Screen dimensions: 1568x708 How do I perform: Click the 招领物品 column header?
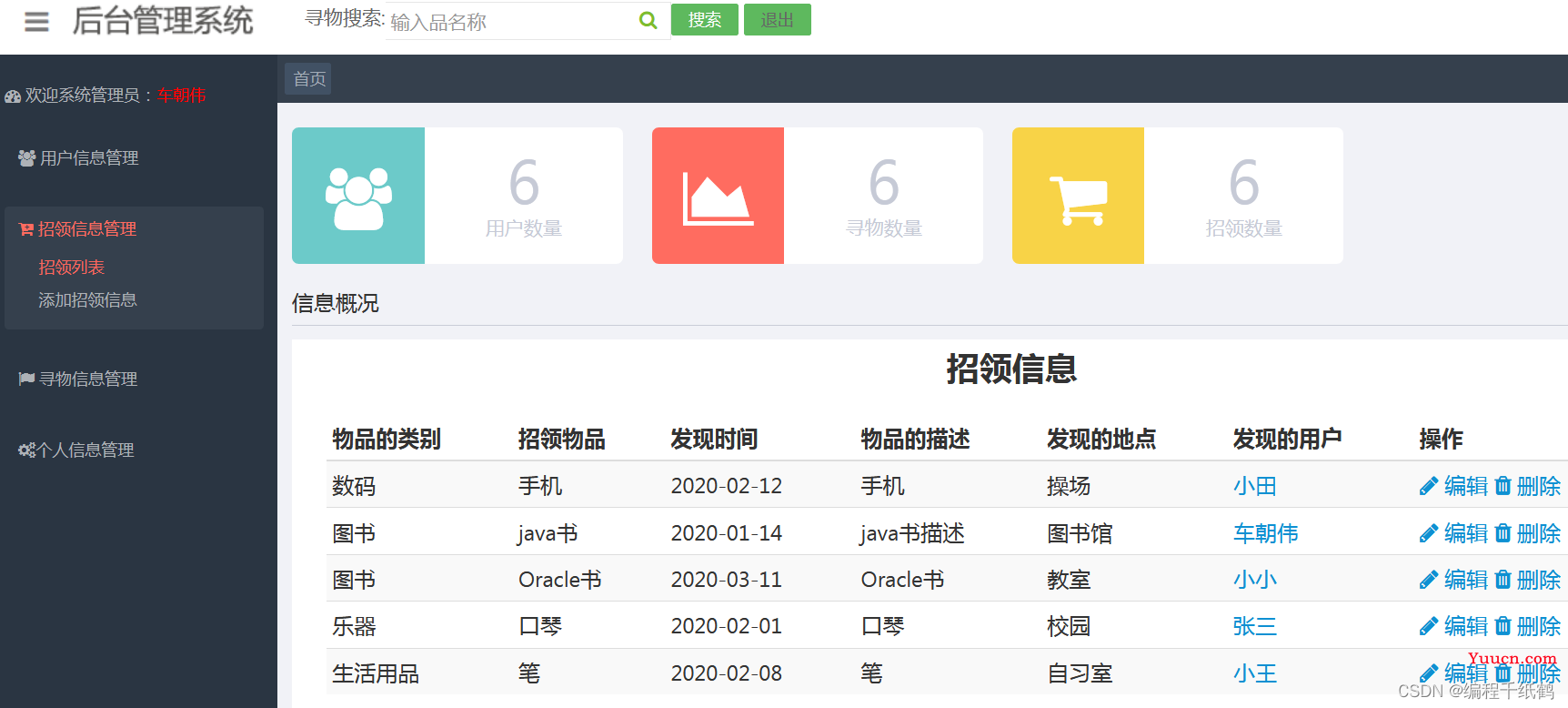(562, 440)
